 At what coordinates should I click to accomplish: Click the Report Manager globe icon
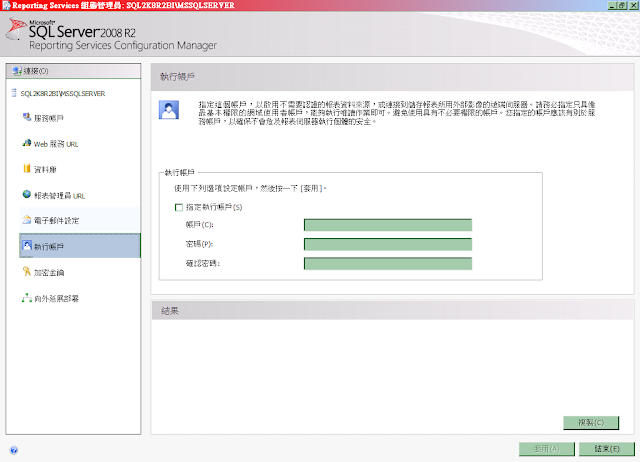27,194
